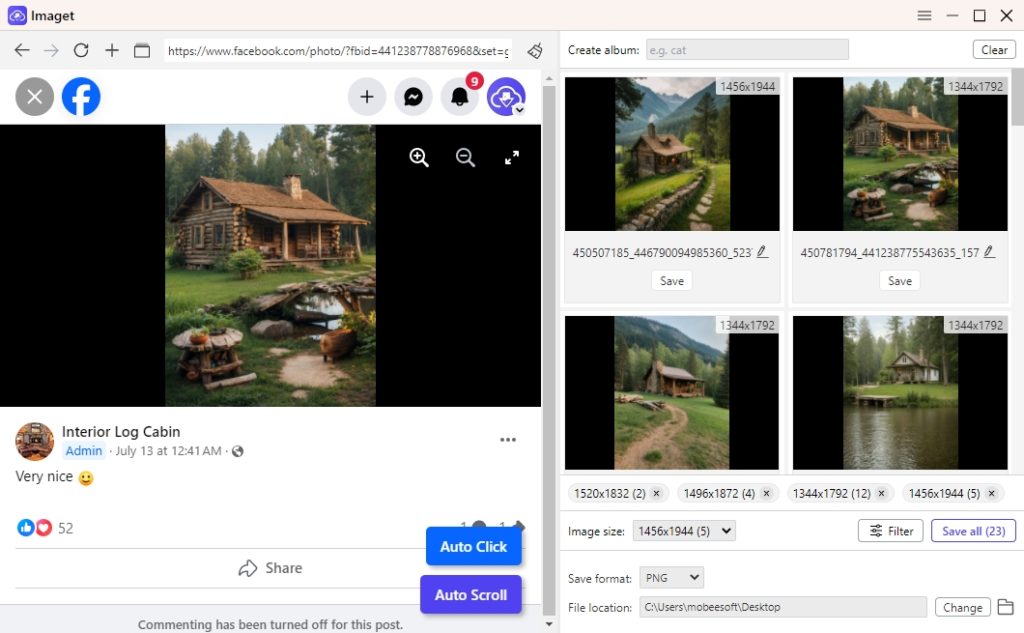Viewport: 1024px width, 633px height.
Task: Open the post options three-dot menu
Action: pos(508,439)
